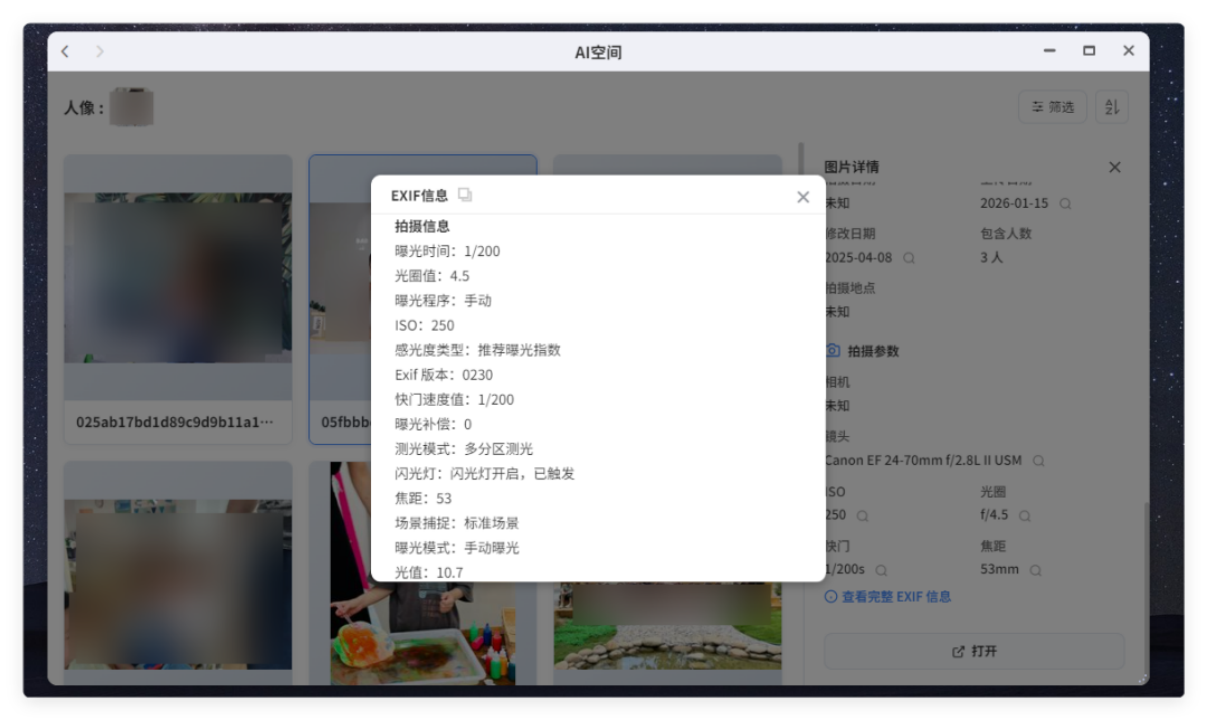Click search icon next to focal length 53mm

click(1035, 570)
